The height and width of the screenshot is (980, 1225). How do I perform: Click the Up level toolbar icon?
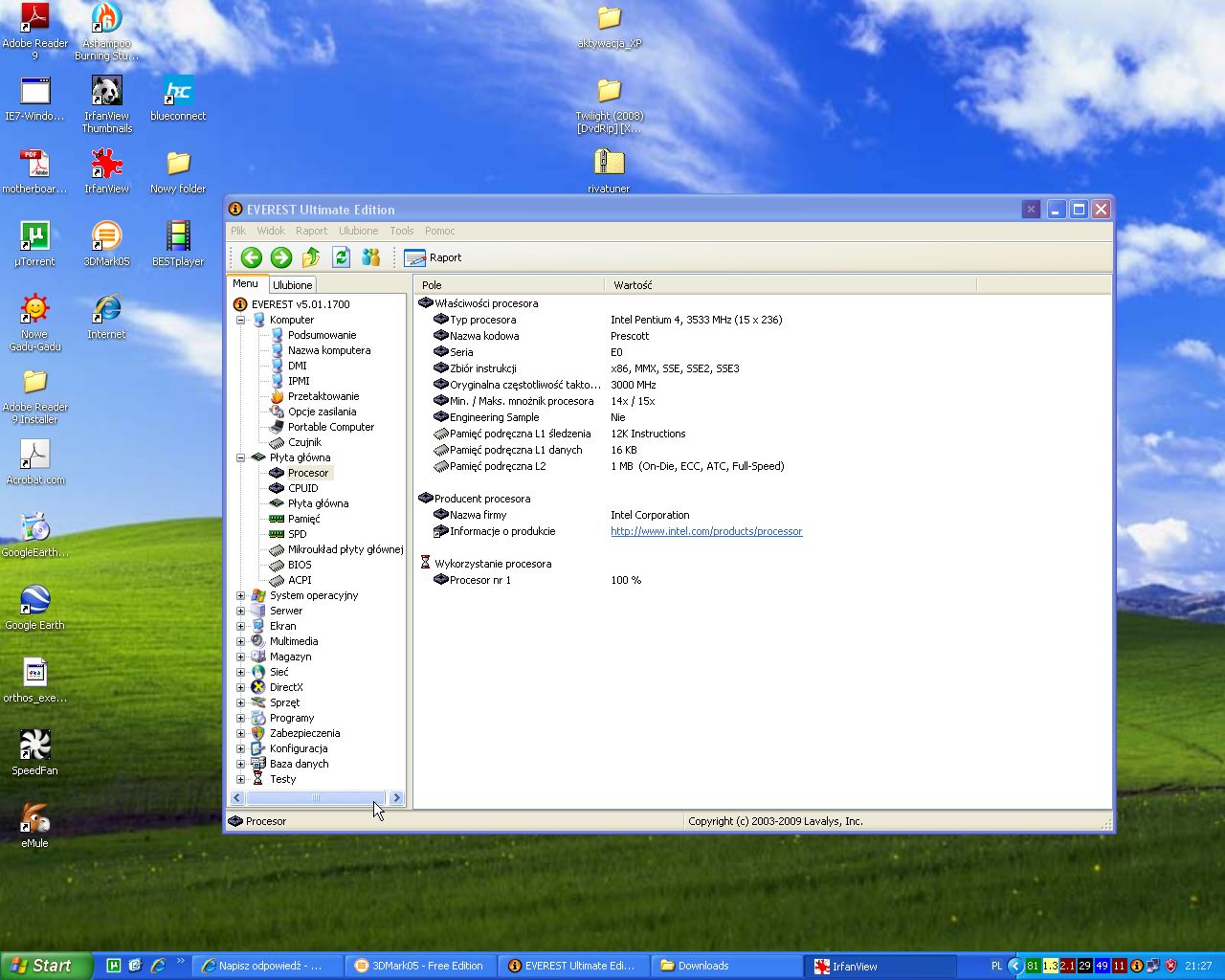point(311,257)
